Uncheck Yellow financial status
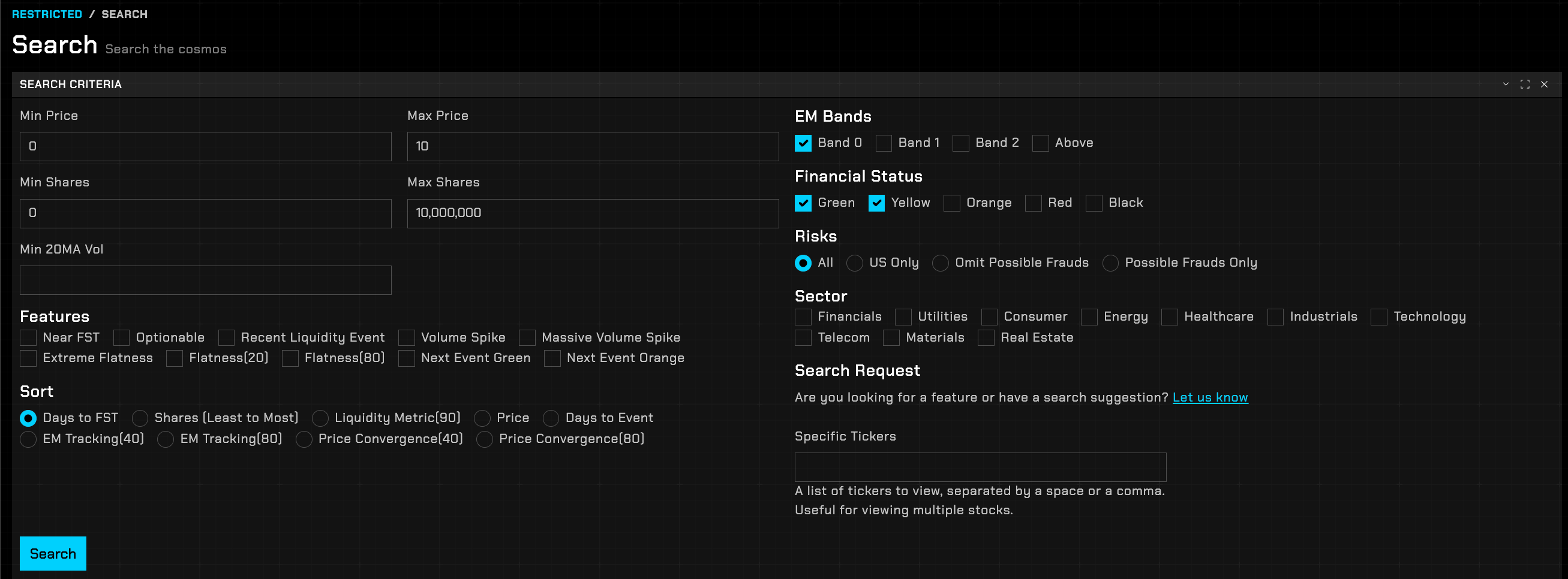The width and height of the screenshot is (1568, 579). click(876, 203)
